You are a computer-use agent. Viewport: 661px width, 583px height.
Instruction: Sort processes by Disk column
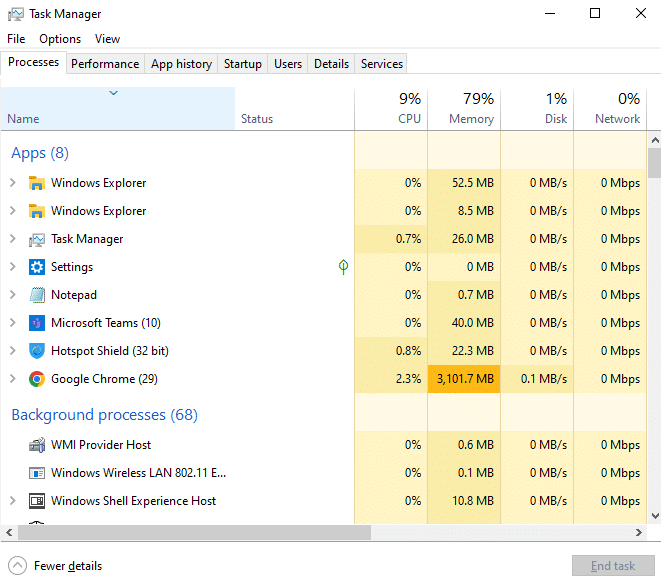pos(537,108)
